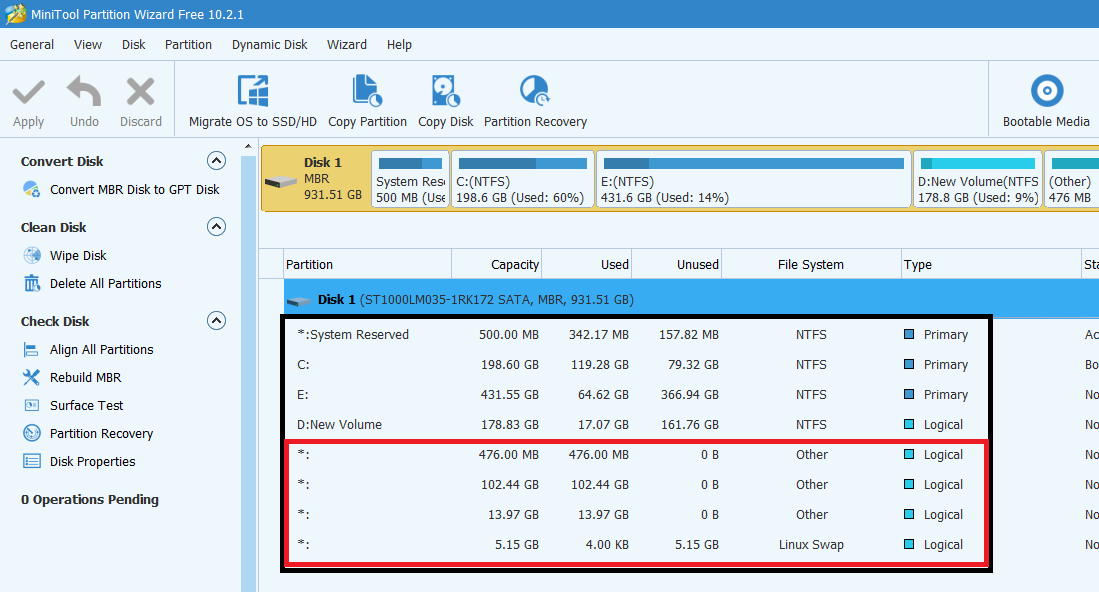Launch Migrate OS to SSD/HD tool
This screenshot has height=592, width=1099.
(x=252, y=101)
